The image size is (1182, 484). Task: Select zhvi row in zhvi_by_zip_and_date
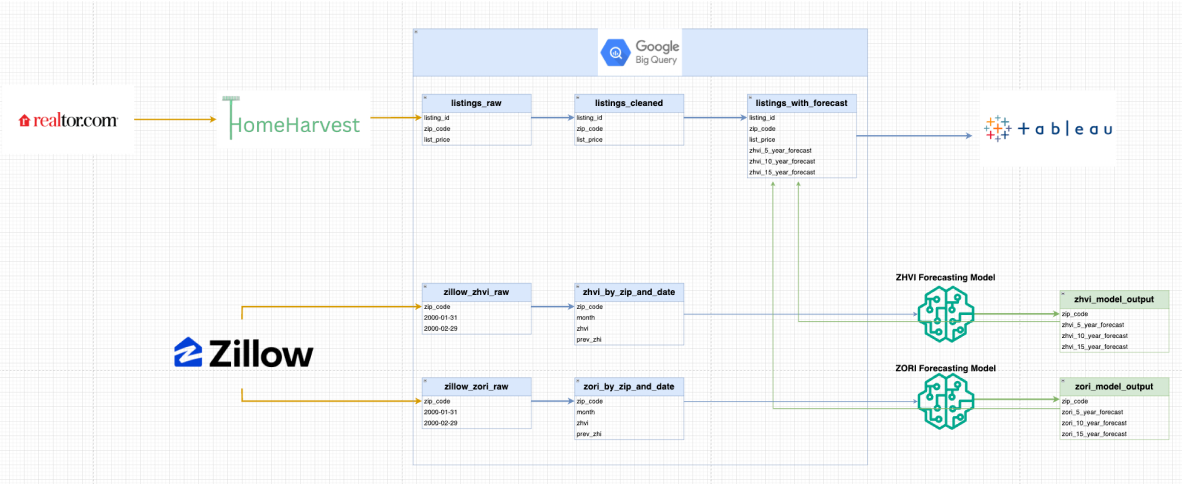point(629,329)
